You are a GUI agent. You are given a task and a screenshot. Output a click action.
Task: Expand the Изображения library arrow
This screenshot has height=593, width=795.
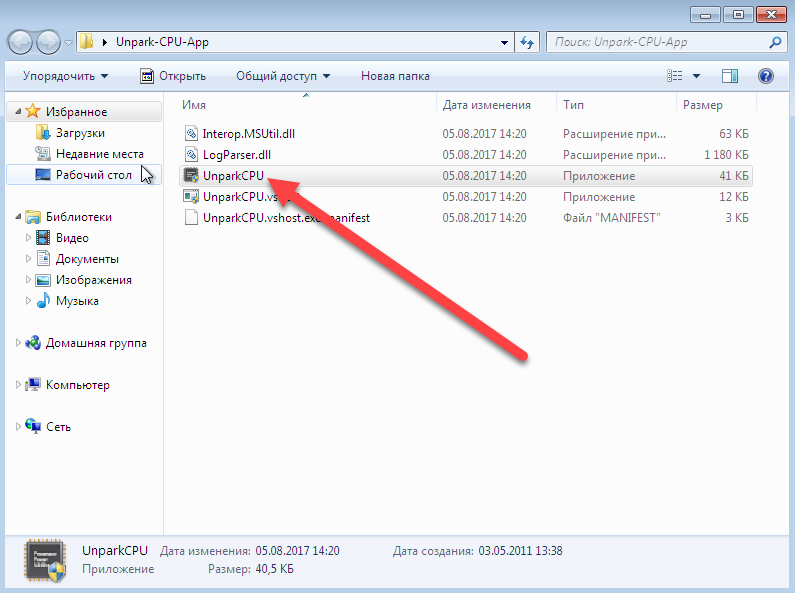28,279
